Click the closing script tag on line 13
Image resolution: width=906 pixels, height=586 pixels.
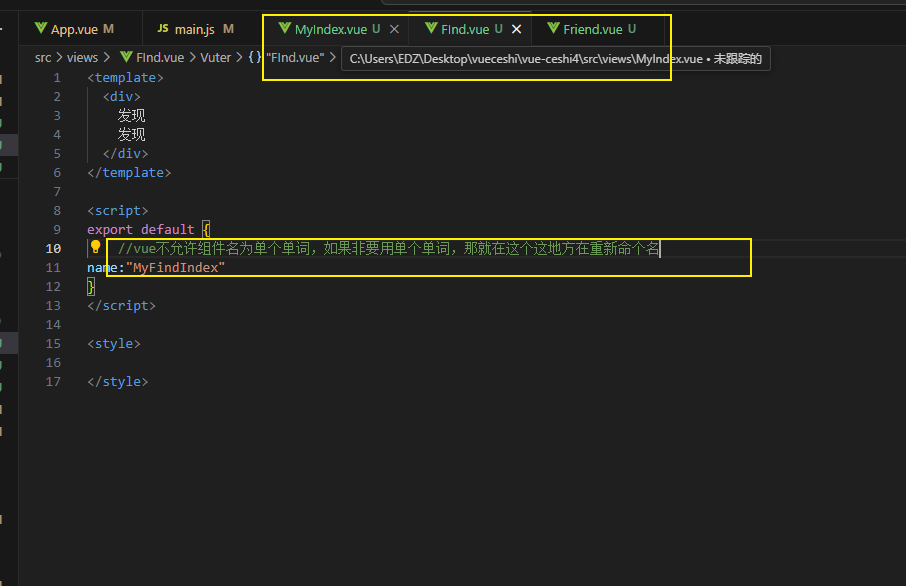121,306
